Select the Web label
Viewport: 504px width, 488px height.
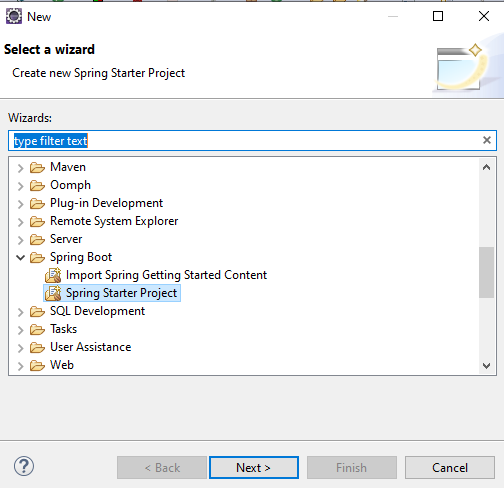pyautogui.click(x=62, y=365)
